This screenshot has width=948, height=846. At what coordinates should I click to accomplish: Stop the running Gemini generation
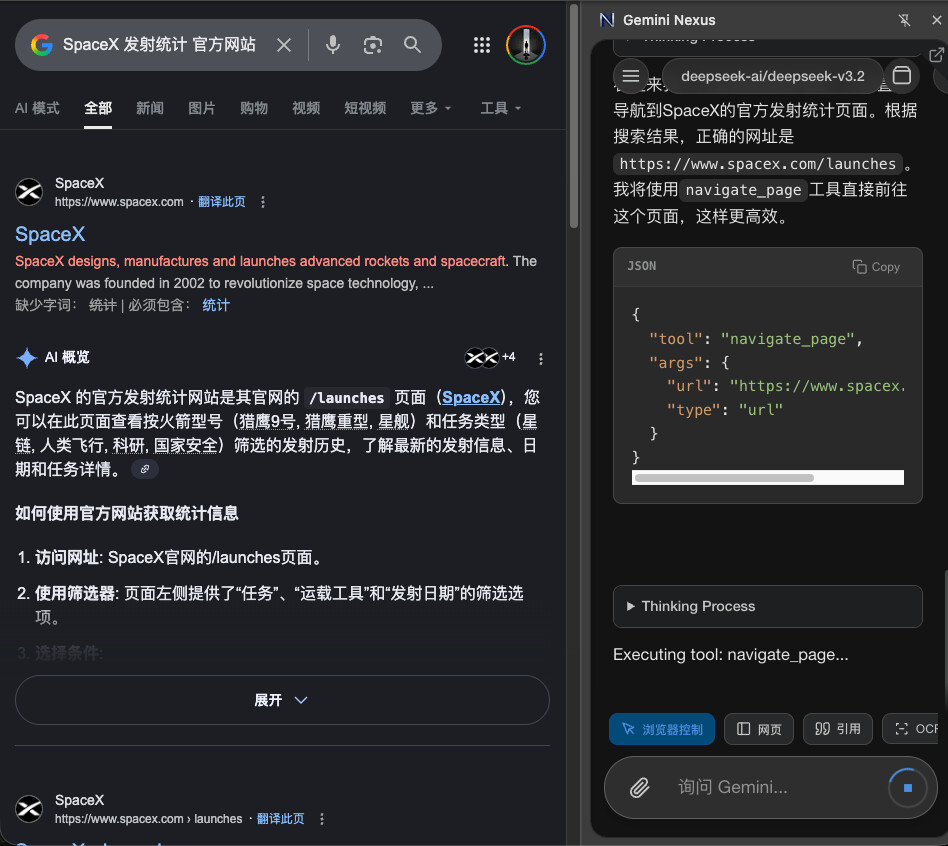907,787
